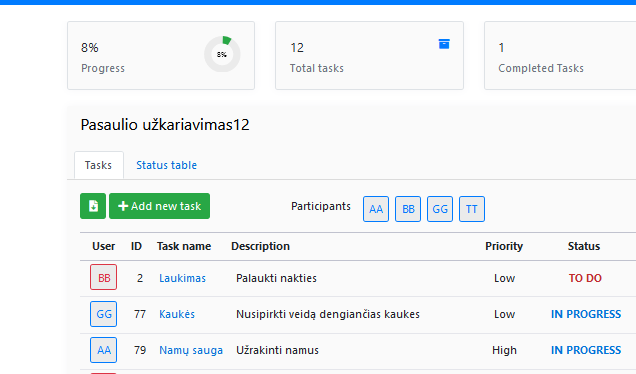Click the green export file icon button
636x374 pixels.
(93, 206)
